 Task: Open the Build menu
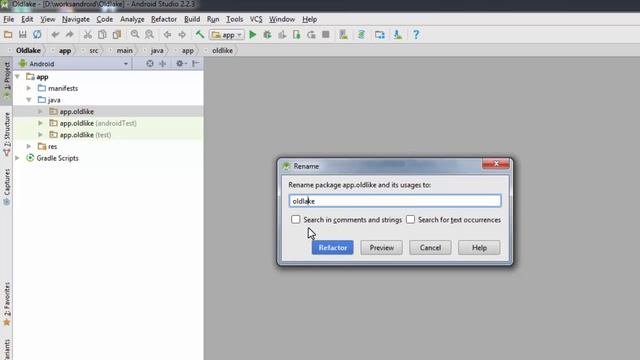(x=192, y=19)
